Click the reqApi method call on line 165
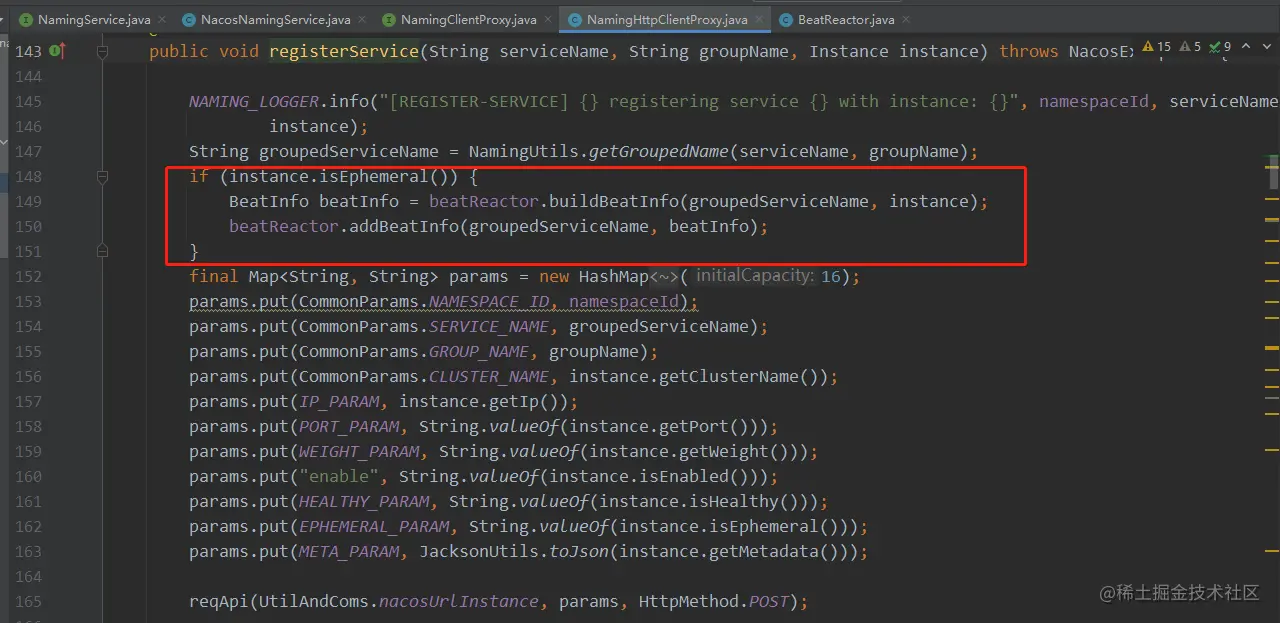 219,602
